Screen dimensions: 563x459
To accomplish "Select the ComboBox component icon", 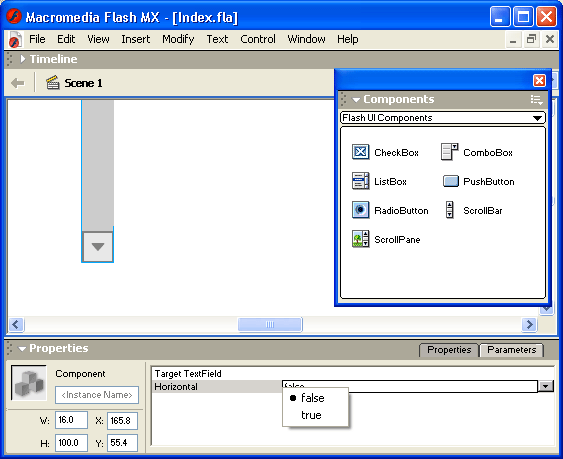I will coord(449,152).
